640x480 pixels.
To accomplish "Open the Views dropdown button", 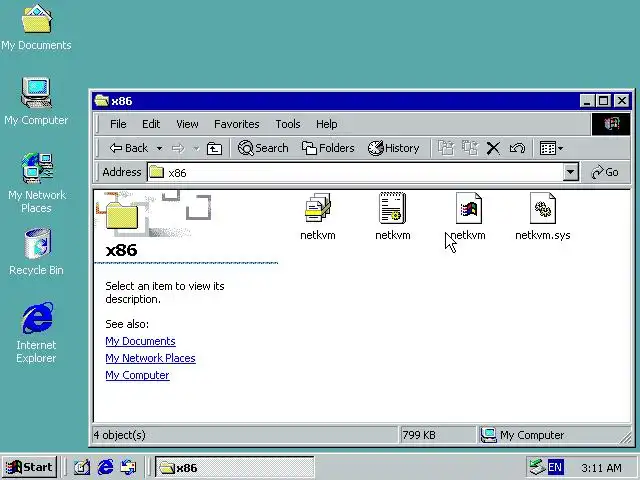I will click(x=551, y=148).
